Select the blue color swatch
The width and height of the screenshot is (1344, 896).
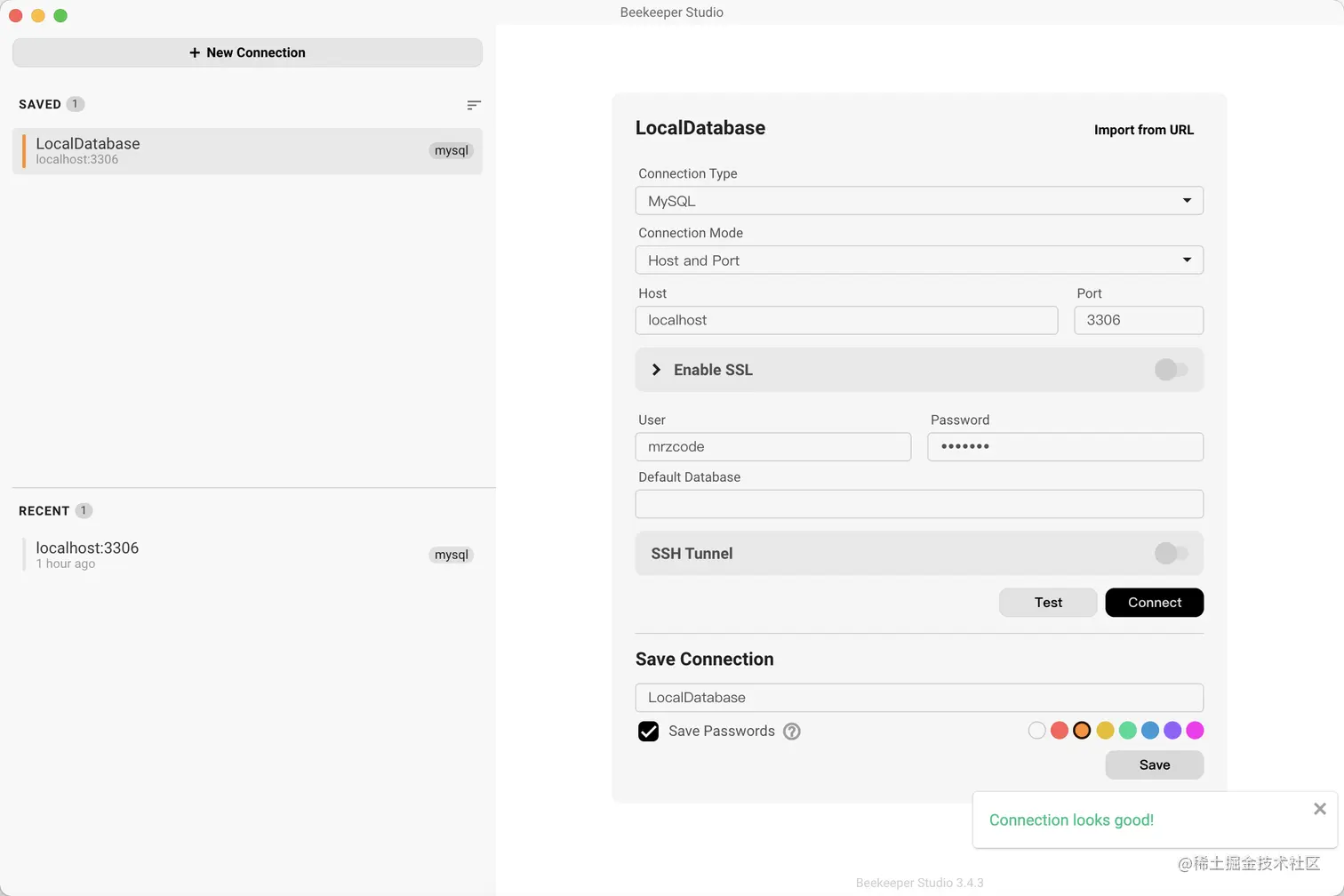pyautogui.click(x=1150, y=731)
